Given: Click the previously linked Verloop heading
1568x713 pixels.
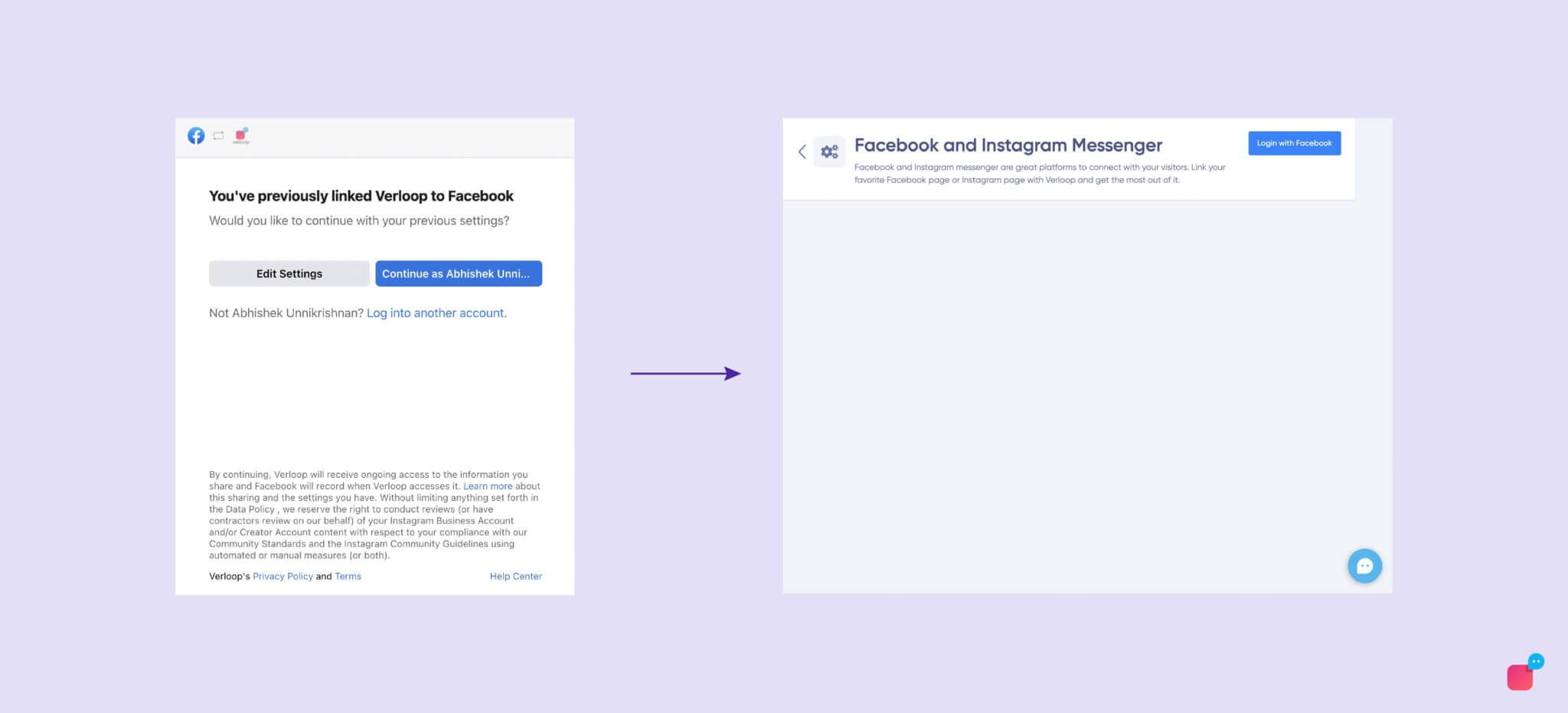Looking at the screenshot, I should click(361, 196).
